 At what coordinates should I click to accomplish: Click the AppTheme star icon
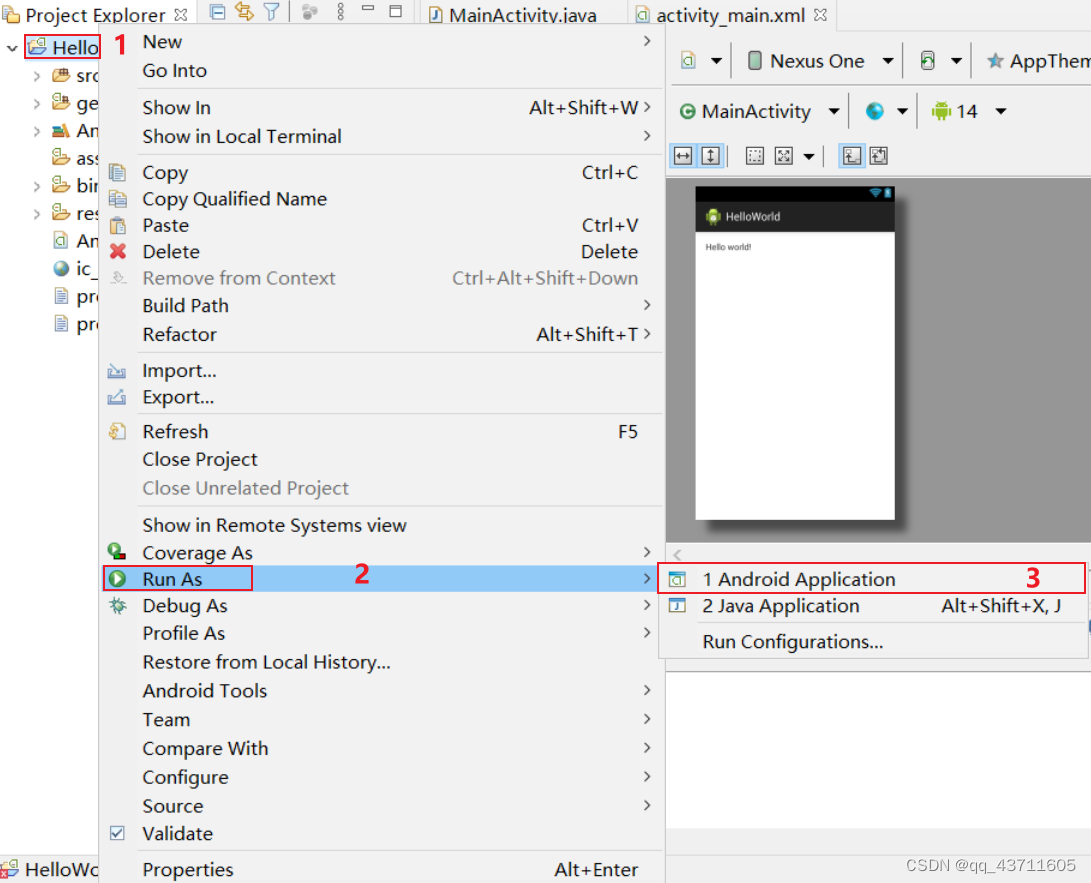(x=996, y=61)
